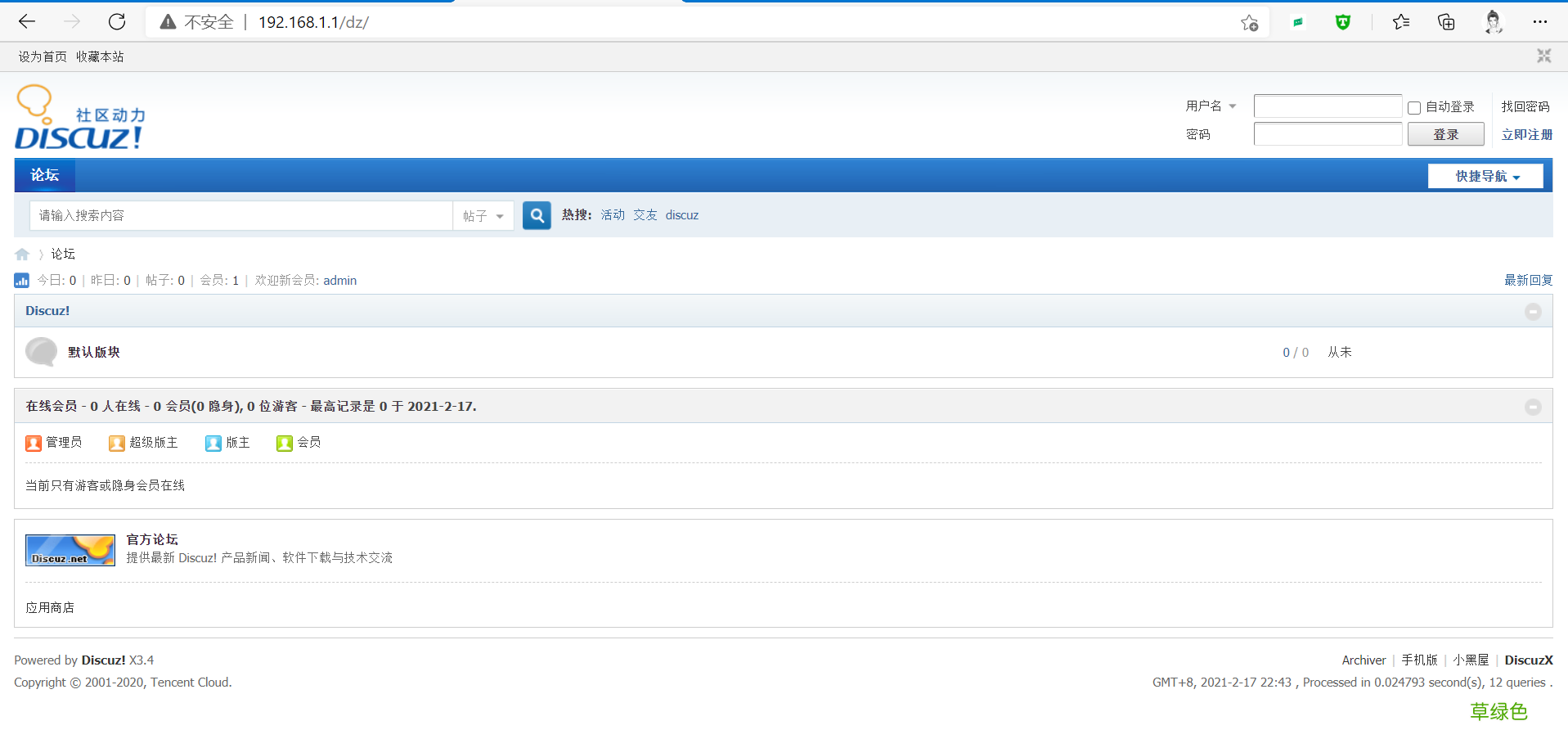This screenshot has width=1568, height=739.
Task: Open forum statistics via the bar chart icon
Action: (21, 280)
